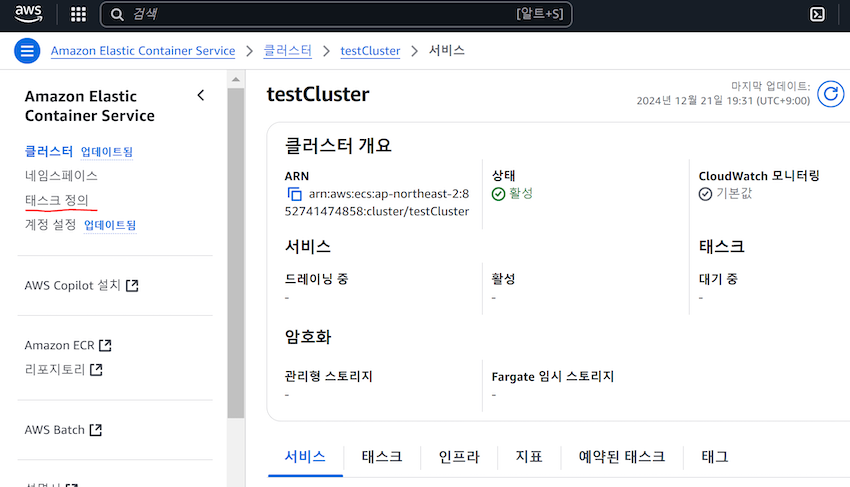Open Amazon Elastic Container Service breadcrumb link

[143, 51]
